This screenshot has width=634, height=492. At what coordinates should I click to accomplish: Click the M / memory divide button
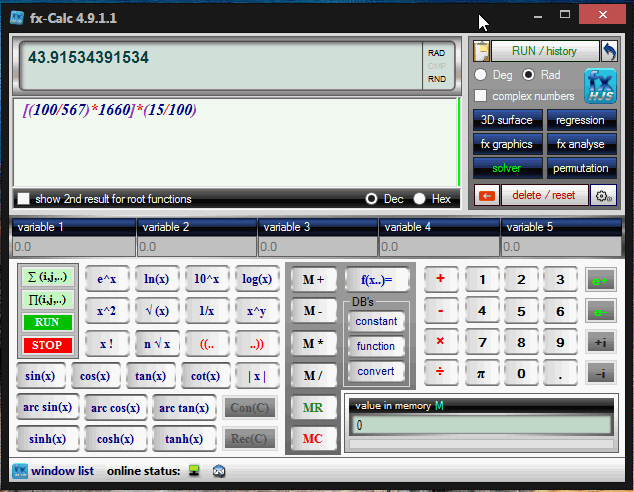pos(313,376)
